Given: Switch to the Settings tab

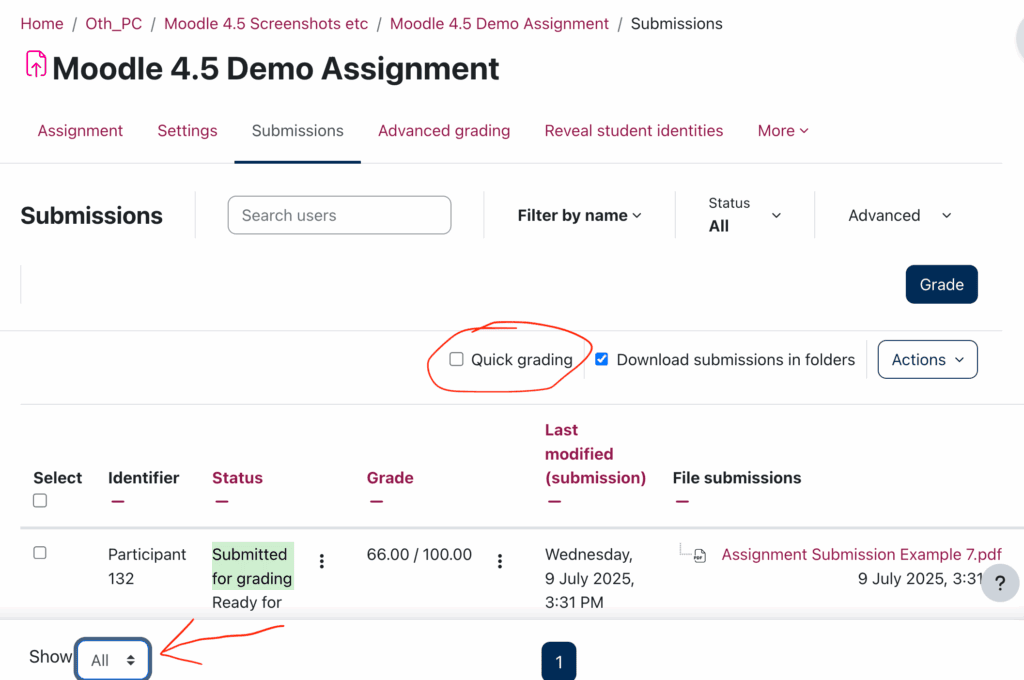Looking at the screenshot, I should point(187,130).
